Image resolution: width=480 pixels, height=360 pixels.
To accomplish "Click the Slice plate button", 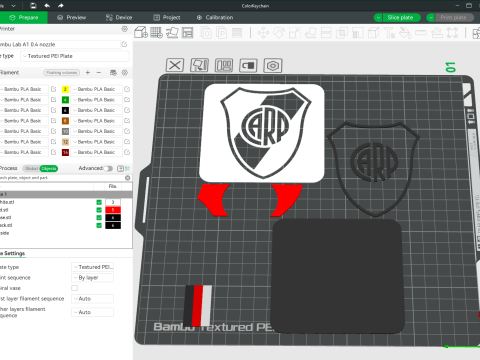I will tap(401, 18).
